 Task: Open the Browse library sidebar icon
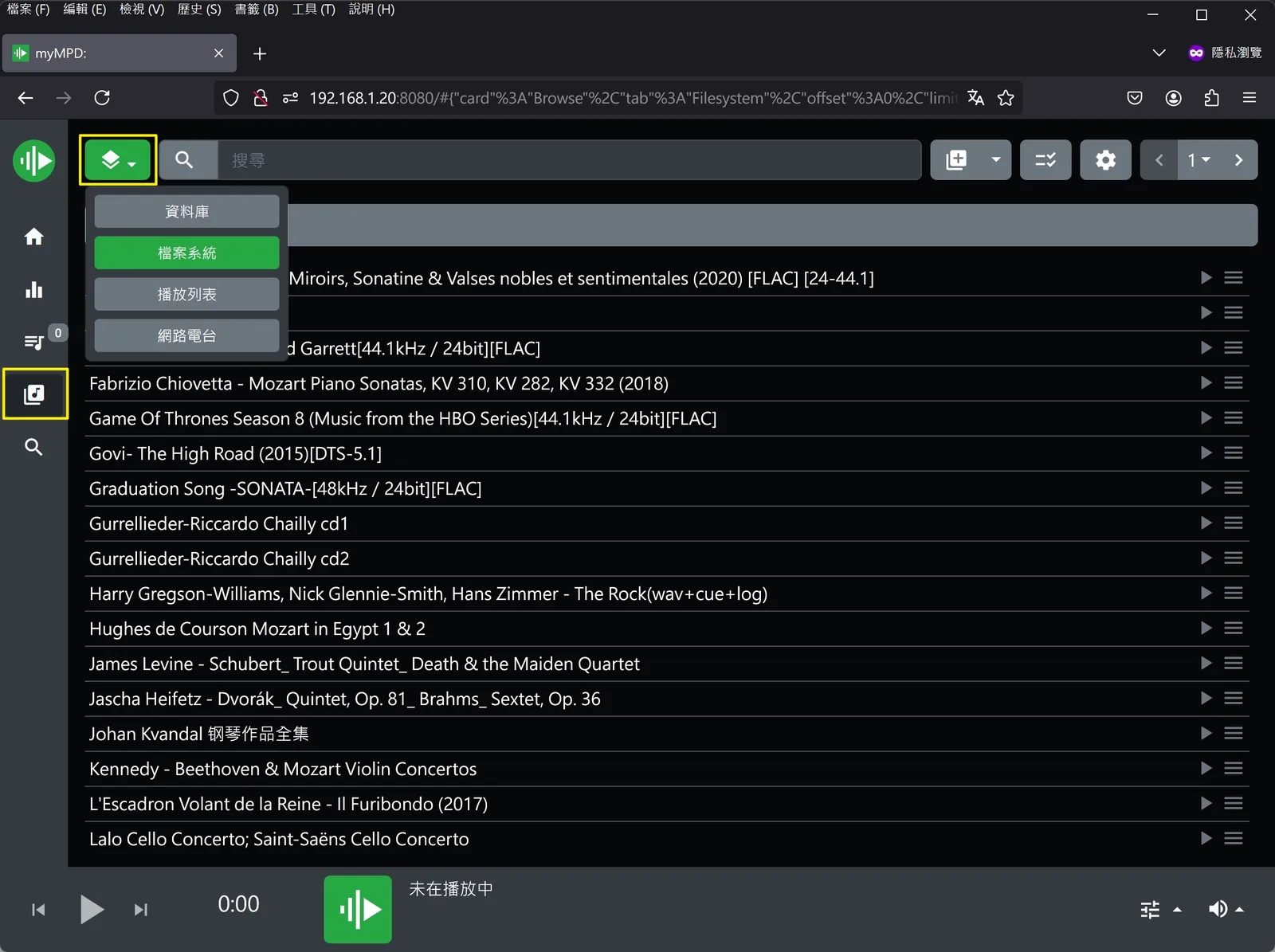coord(34,394)
